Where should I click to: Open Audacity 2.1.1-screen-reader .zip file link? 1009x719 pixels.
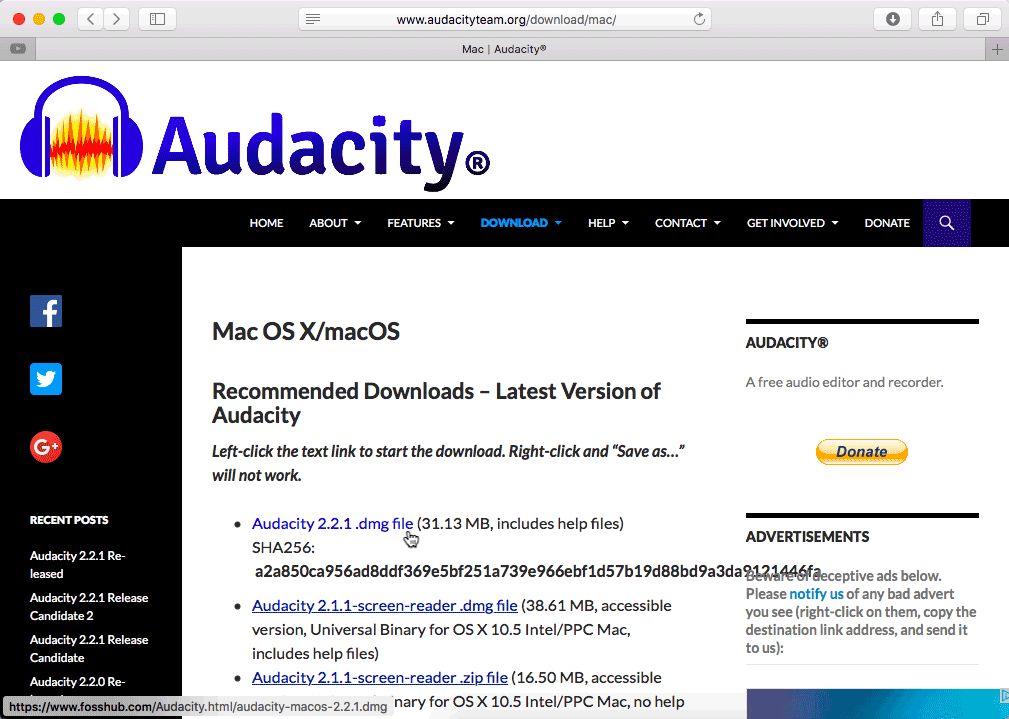click(379, 677)
